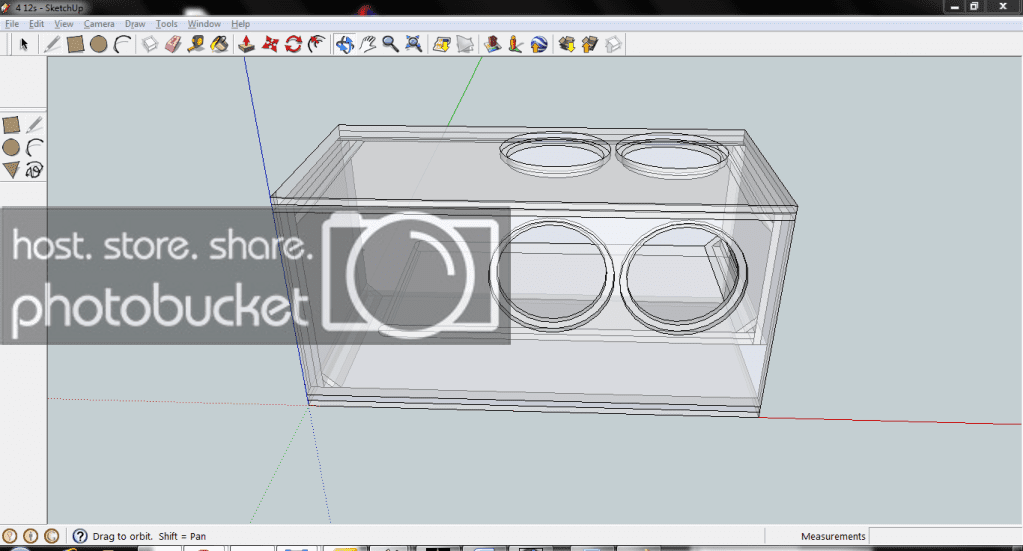Select the pink Eraser tool
This screenshot has height=551, width=1023.
point(173,44)
